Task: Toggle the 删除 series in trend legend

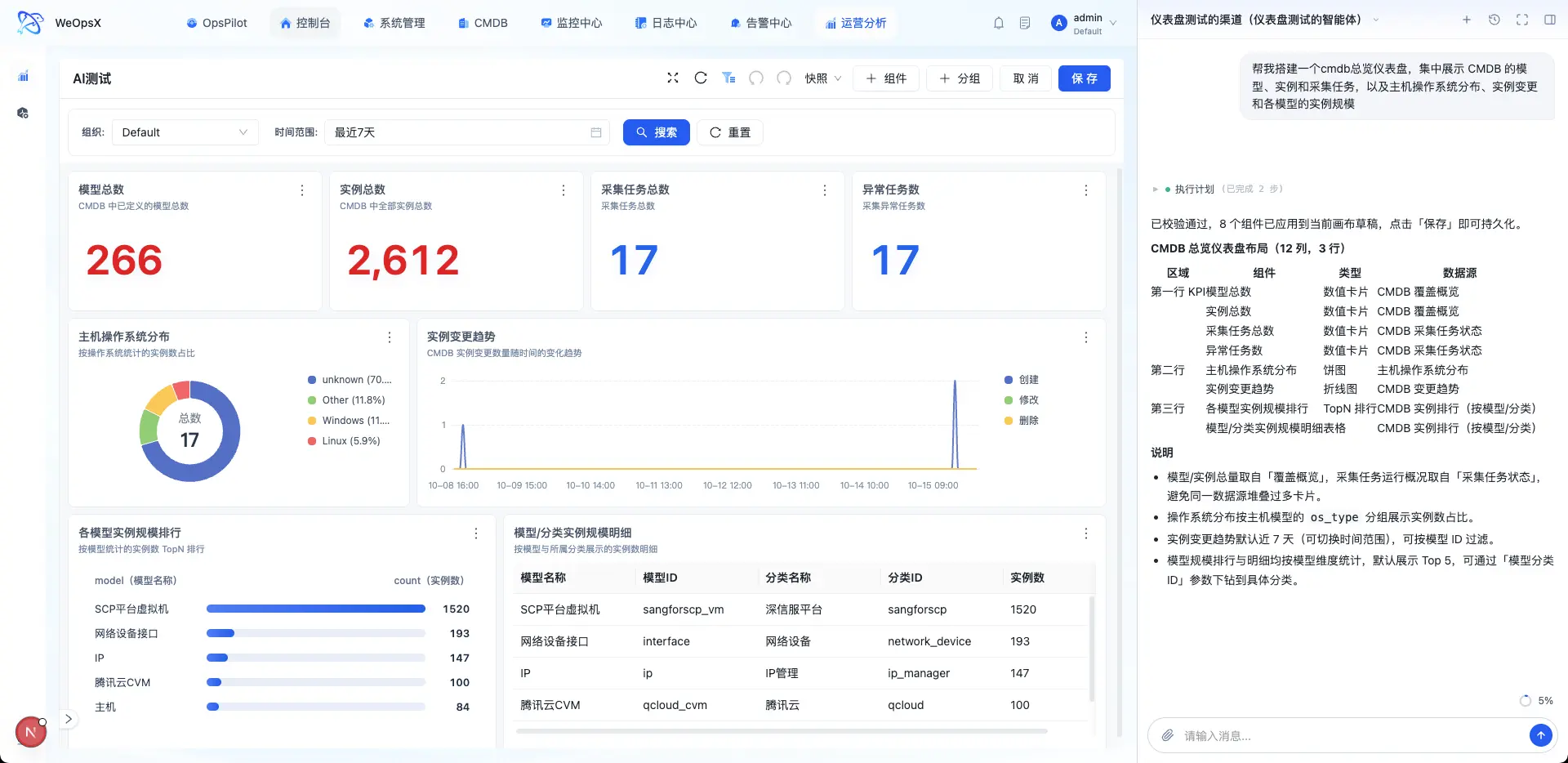Action: [1022, 421]
